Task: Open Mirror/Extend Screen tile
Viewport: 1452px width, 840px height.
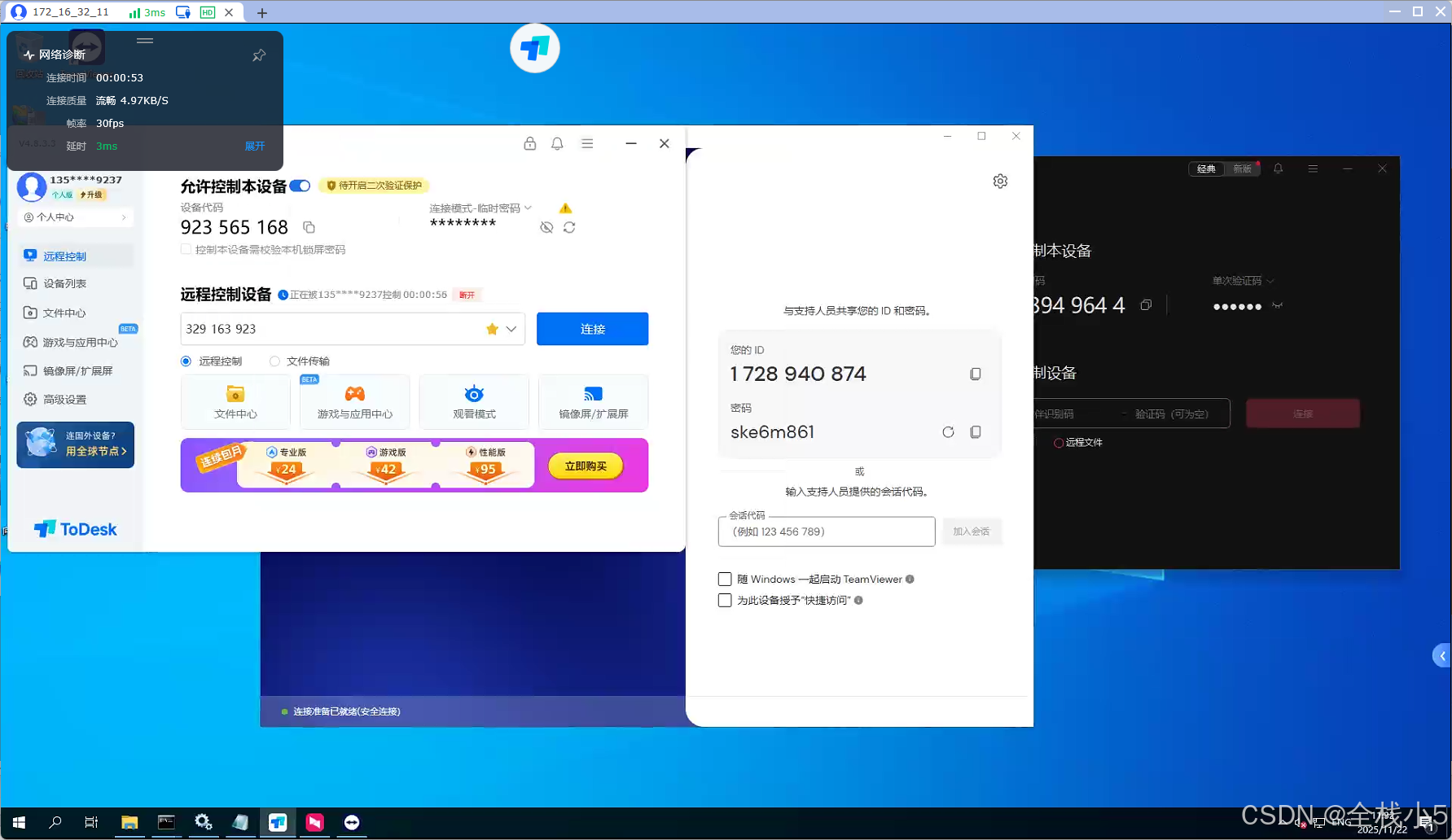Action: pyautogui.click(x=593, y=402)
